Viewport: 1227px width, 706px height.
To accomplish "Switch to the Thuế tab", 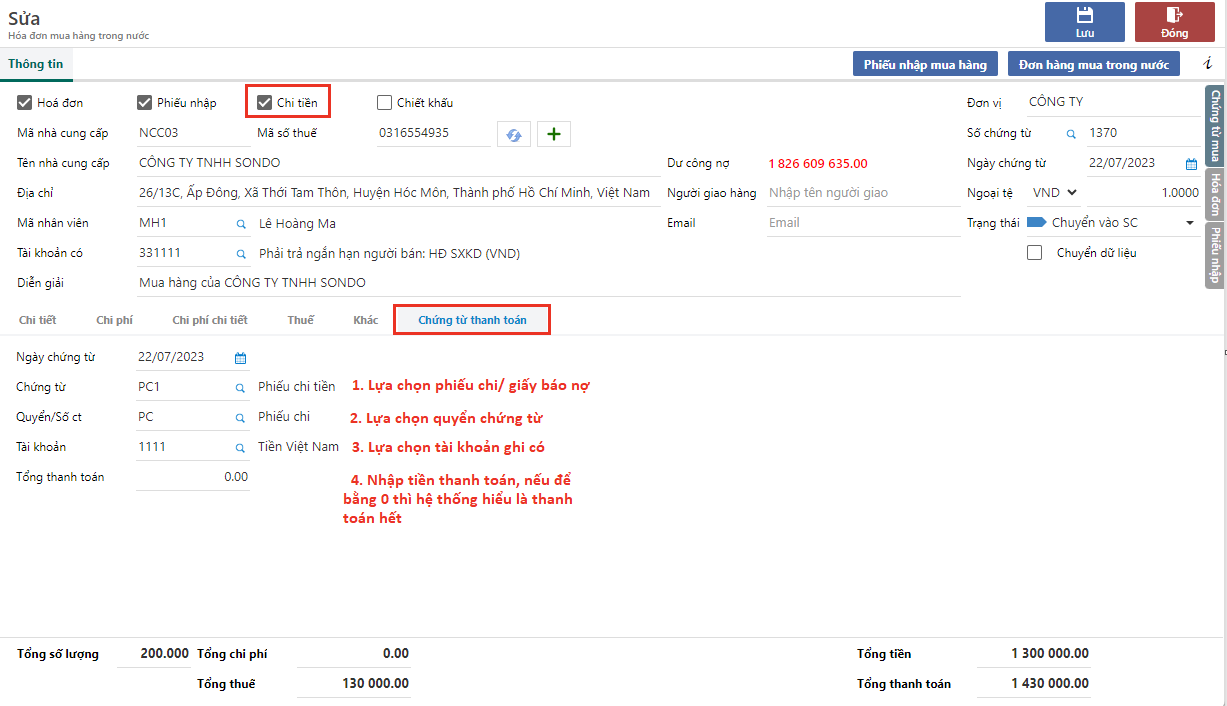I will tap(300, 320).
